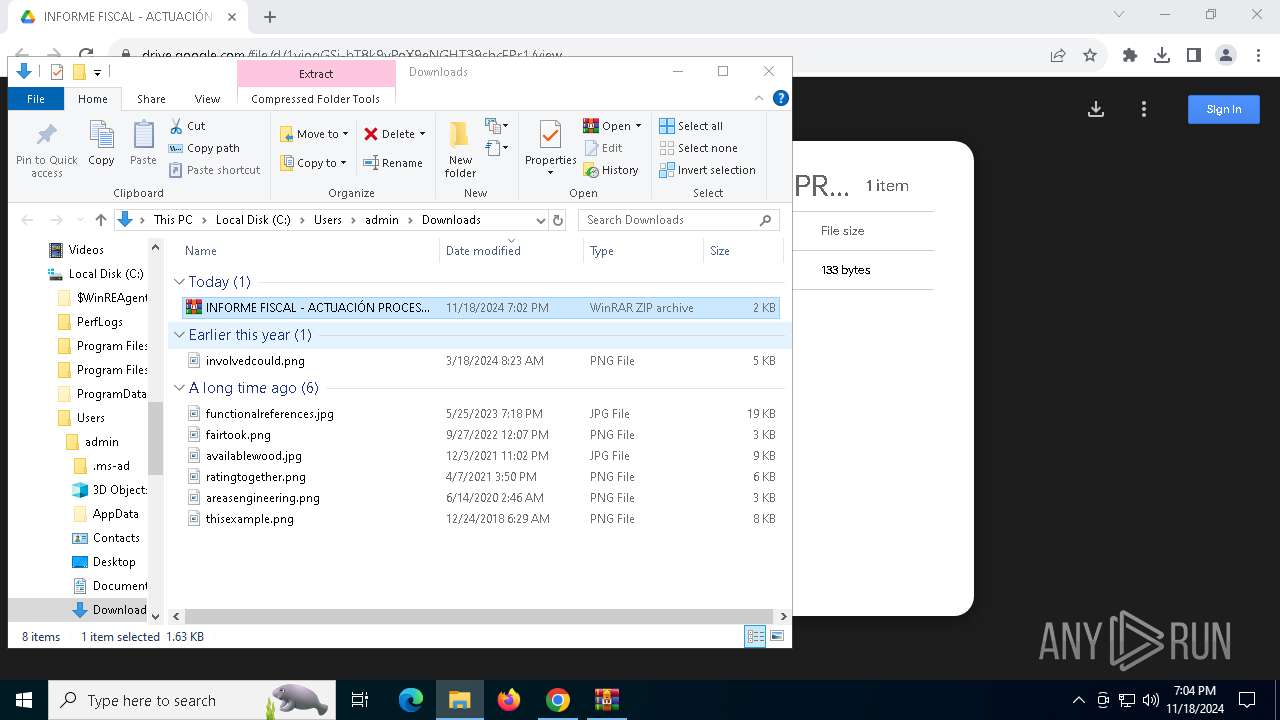
Task: Sort by Date modified column header
Action: click(511, 251)
